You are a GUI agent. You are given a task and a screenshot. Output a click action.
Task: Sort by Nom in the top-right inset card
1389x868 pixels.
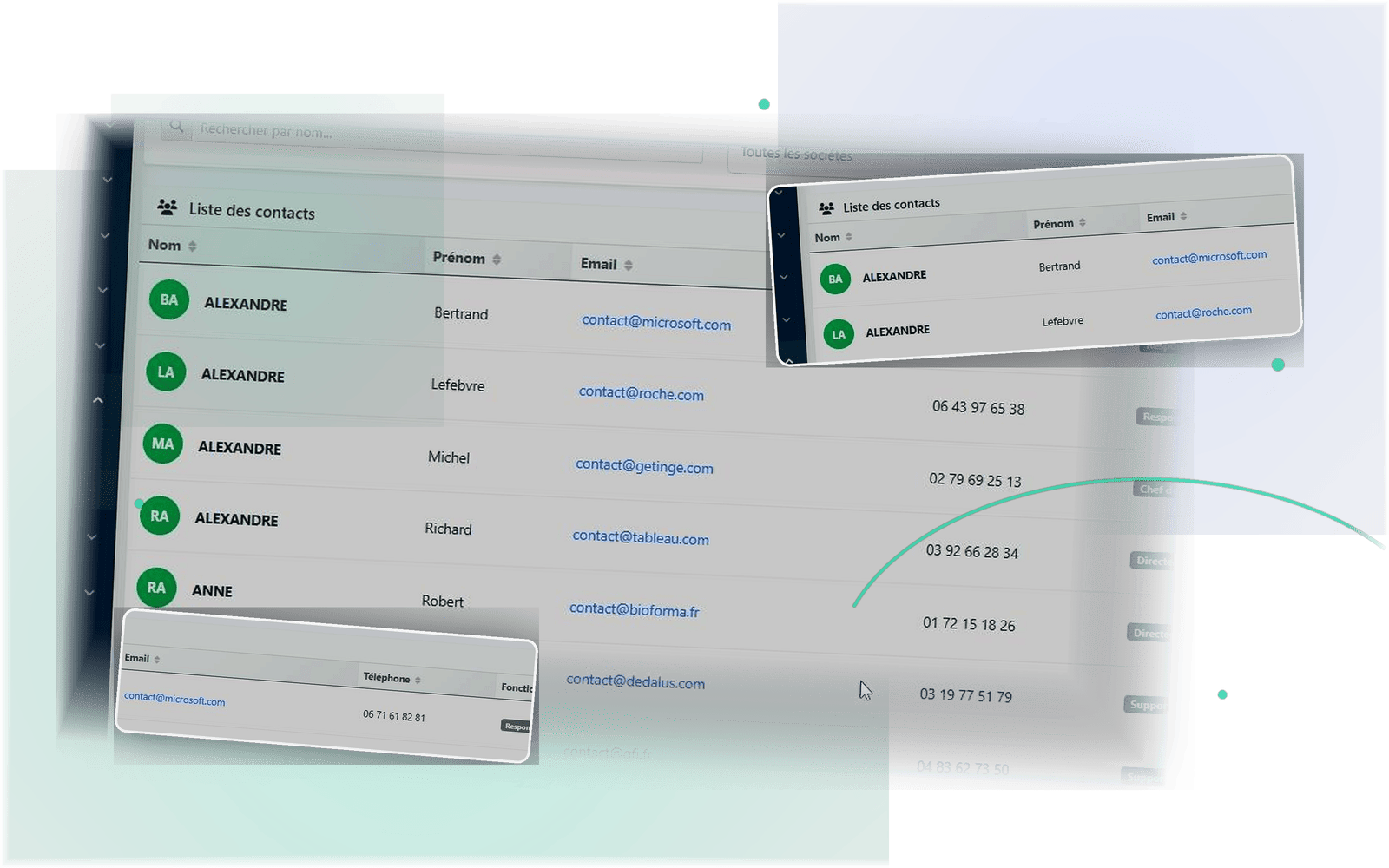(833, 237)
